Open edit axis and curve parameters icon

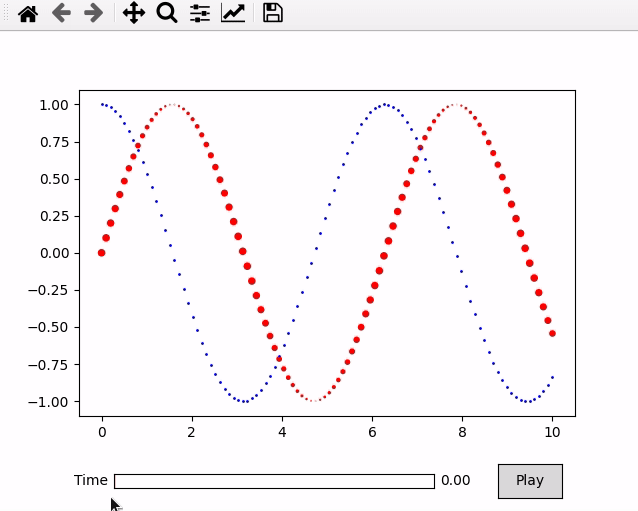[x=233, y=13]
